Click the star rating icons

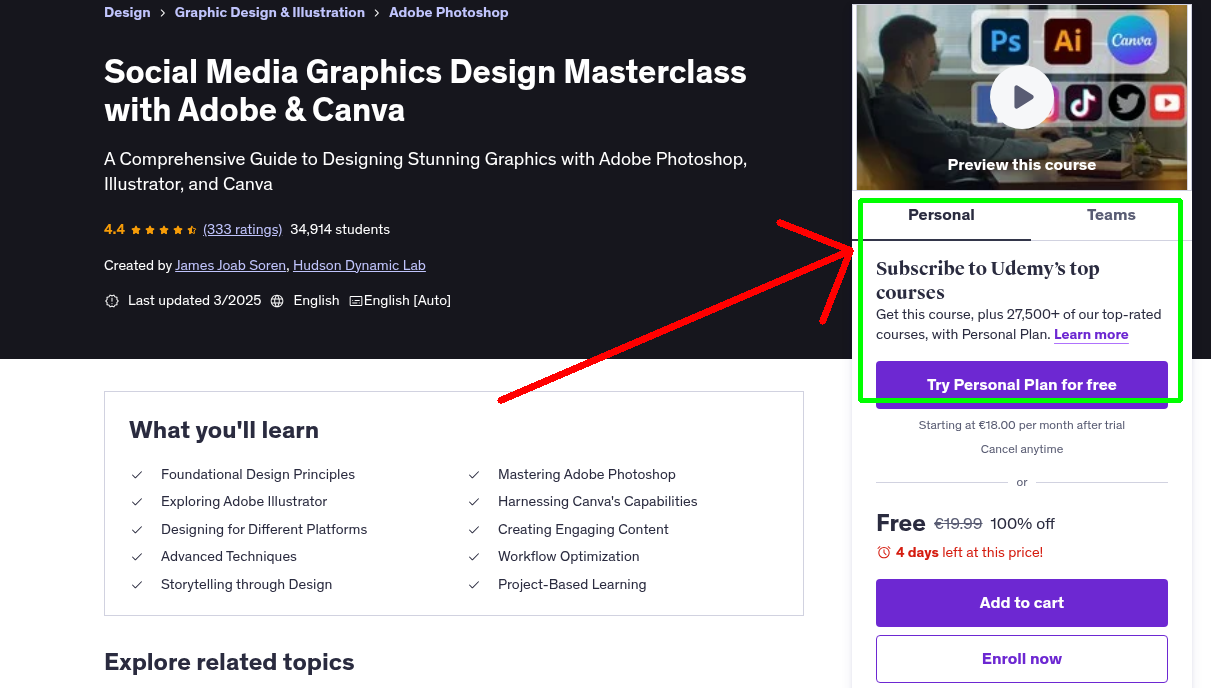[x=164, y=229]
